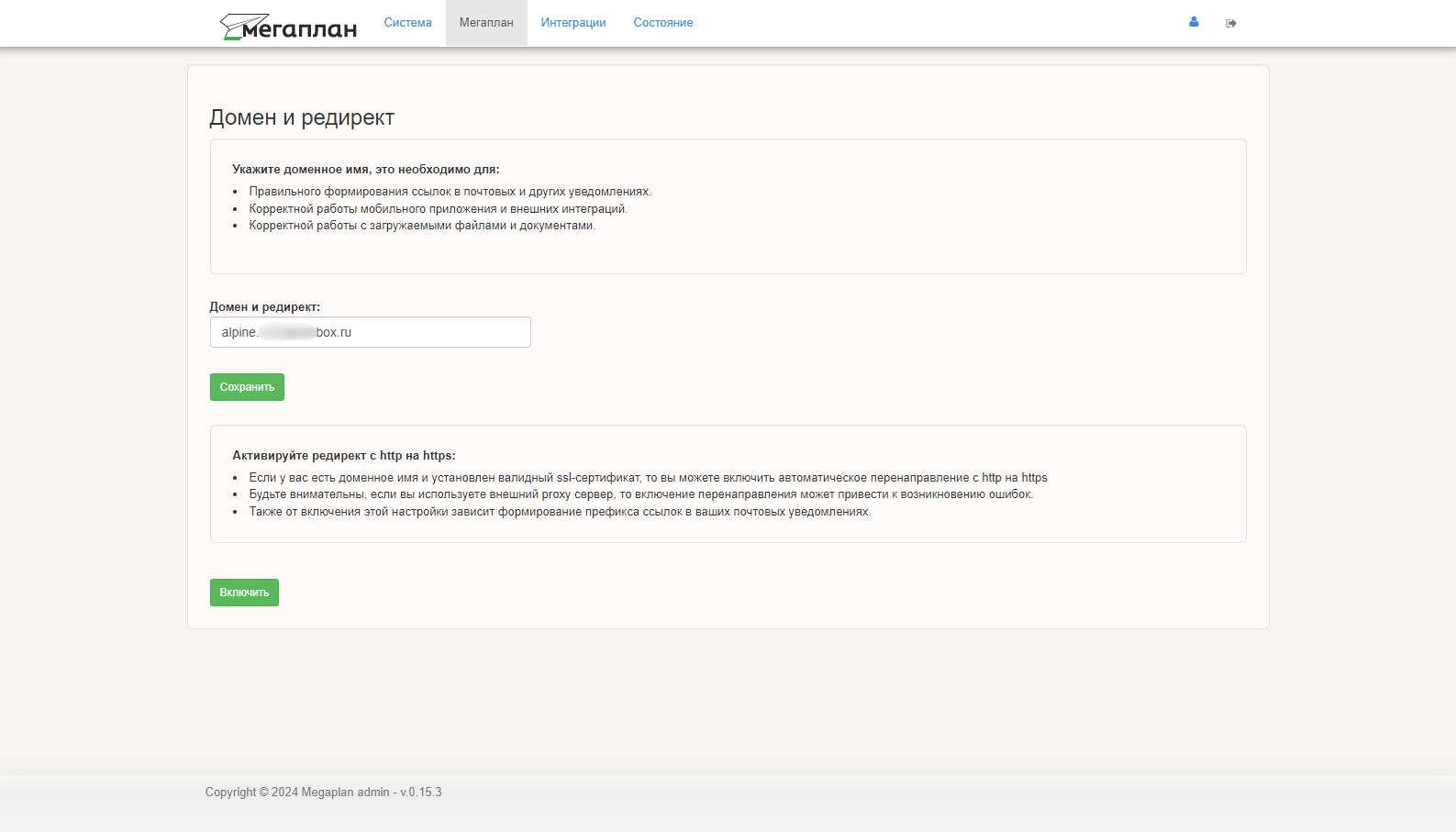Click the domain name input field
The image size is (1456, 832).
point(371,332)
